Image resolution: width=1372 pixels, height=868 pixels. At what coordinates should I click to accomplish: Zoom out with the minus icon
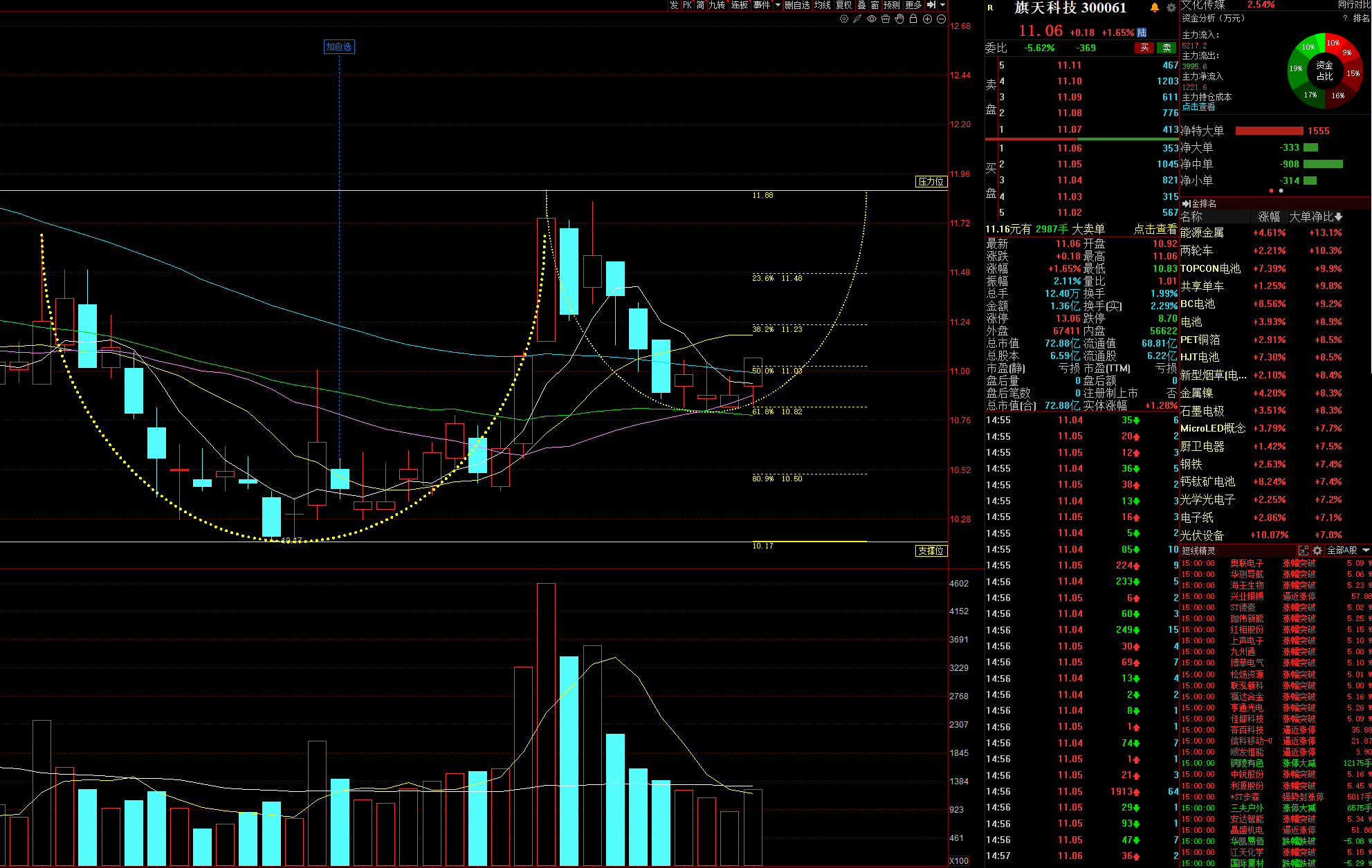click(x=941, y=19)
